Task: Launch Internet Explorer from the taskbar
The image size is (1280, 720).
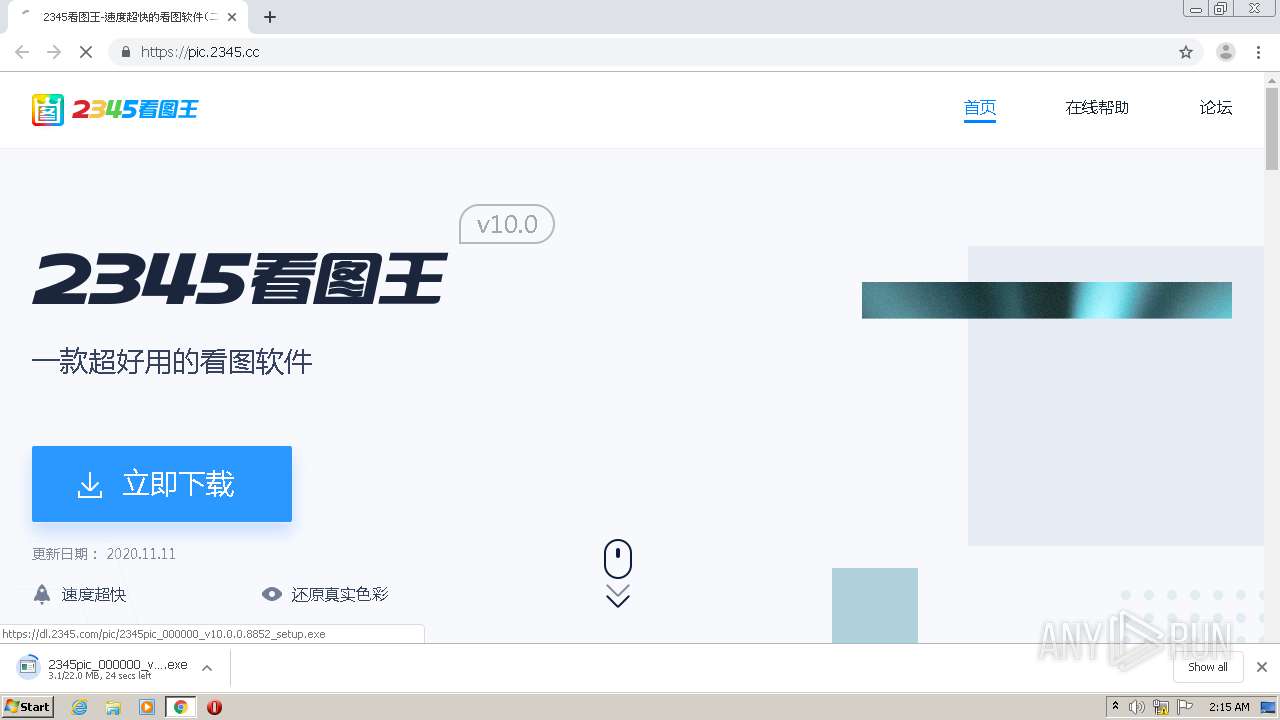Action: pos(79,707)
